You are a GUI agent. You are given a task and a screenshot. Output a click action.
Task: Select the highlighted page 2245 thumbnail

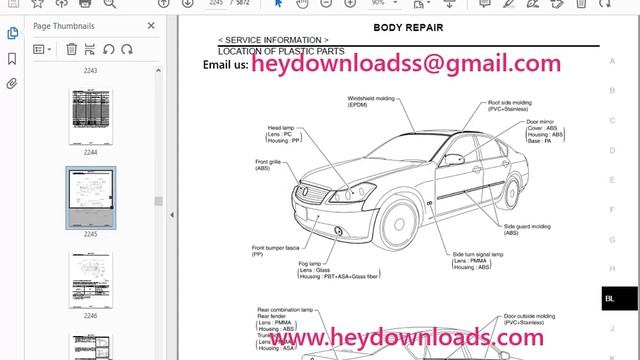point(91,198)
